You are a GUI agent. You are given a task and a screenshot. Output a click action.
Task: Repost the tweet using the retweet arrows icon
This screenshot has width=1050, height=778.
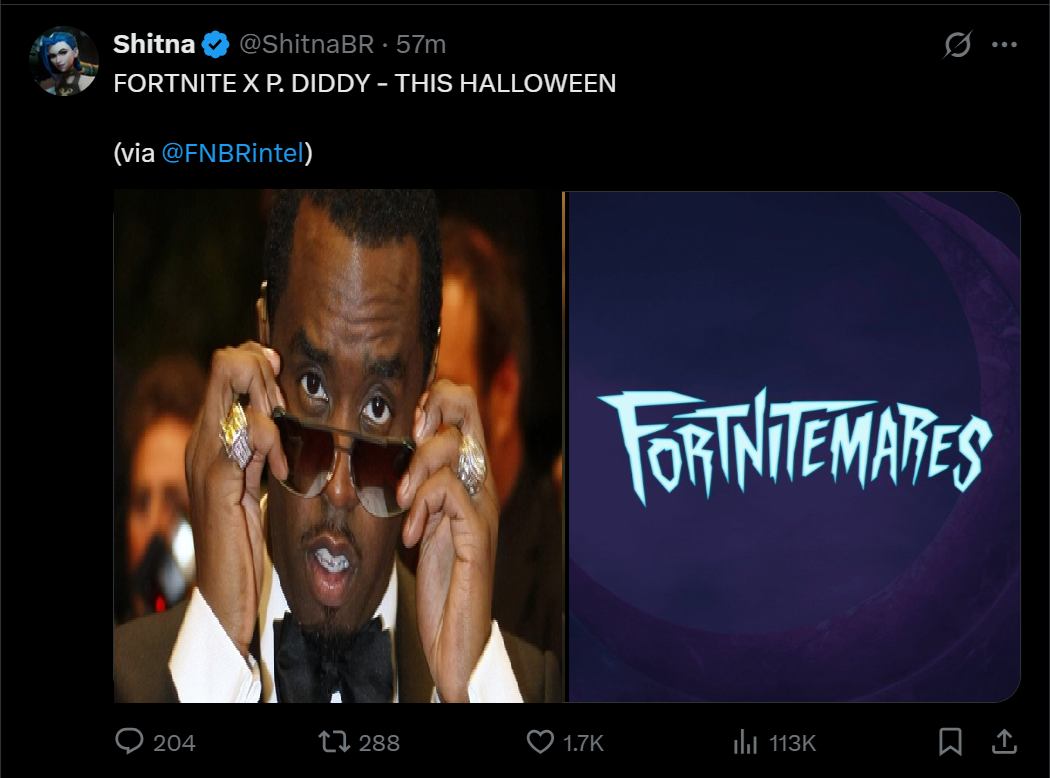pos(333,742)
